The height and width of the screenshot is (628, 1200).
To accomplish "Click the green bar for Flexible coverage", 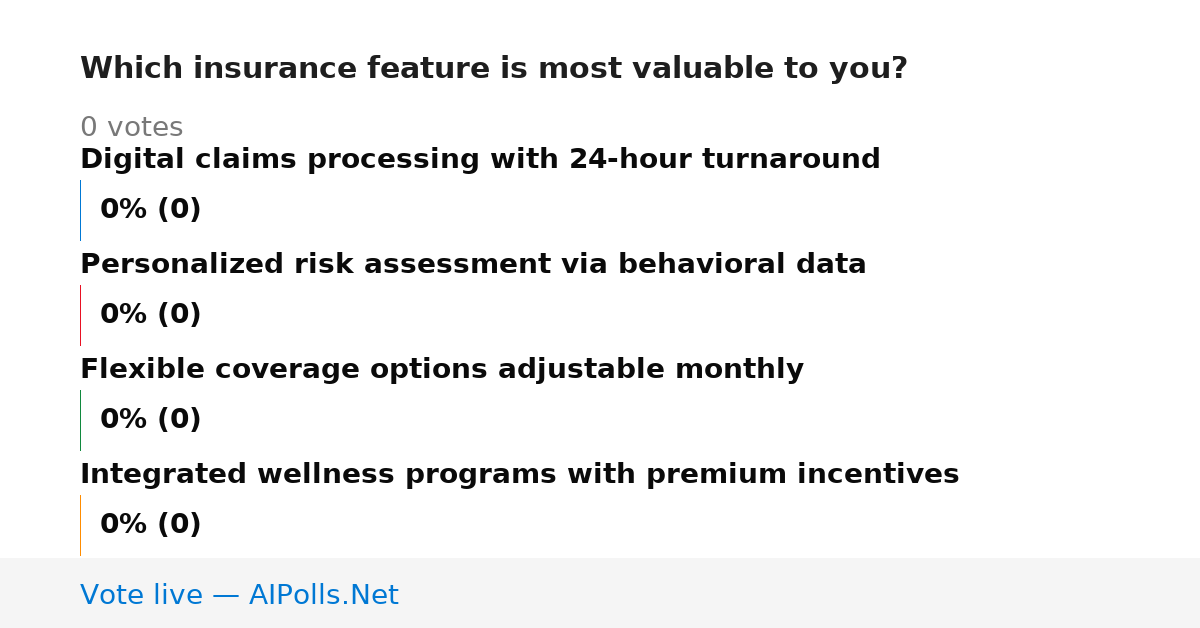I will click(80, 420).
